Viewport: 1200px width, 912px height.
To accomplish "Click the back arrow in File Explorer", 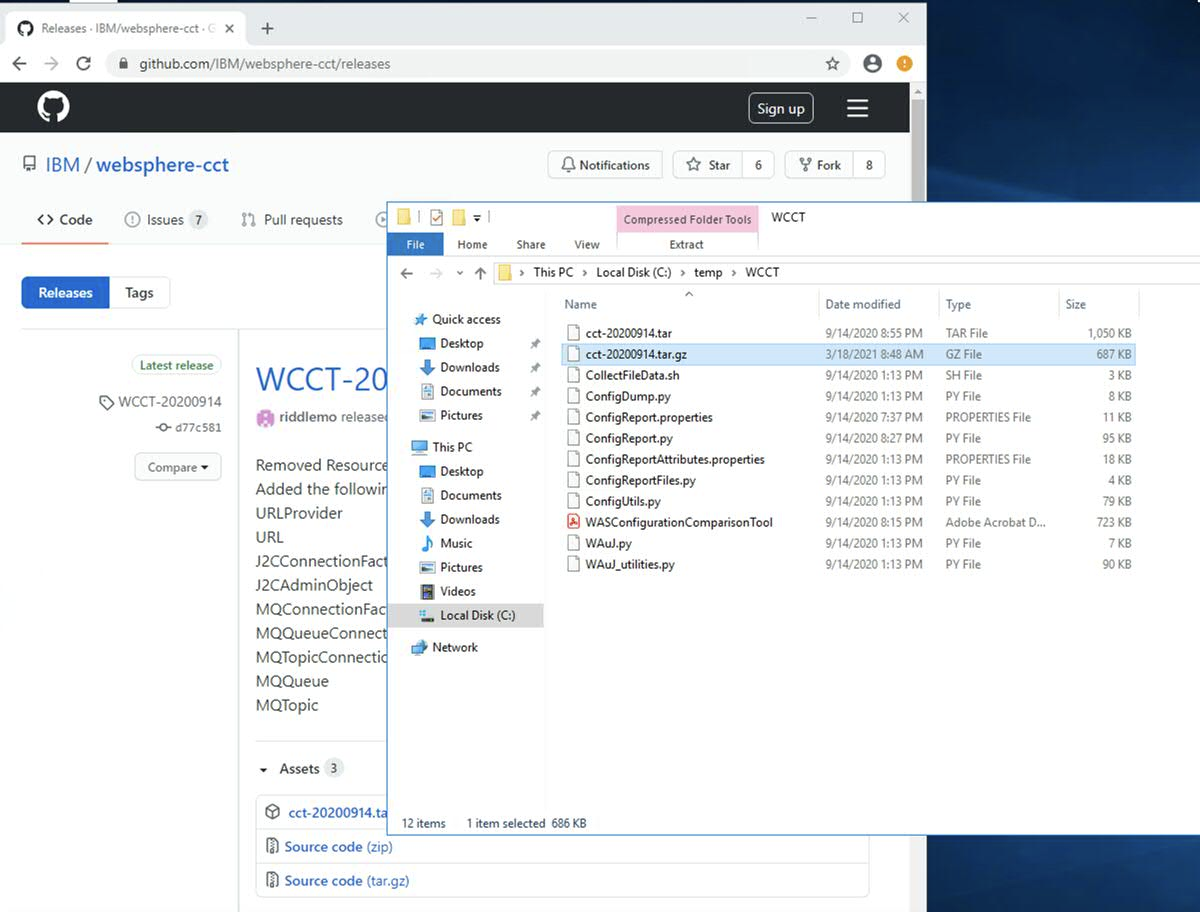I will pos(406,272).
